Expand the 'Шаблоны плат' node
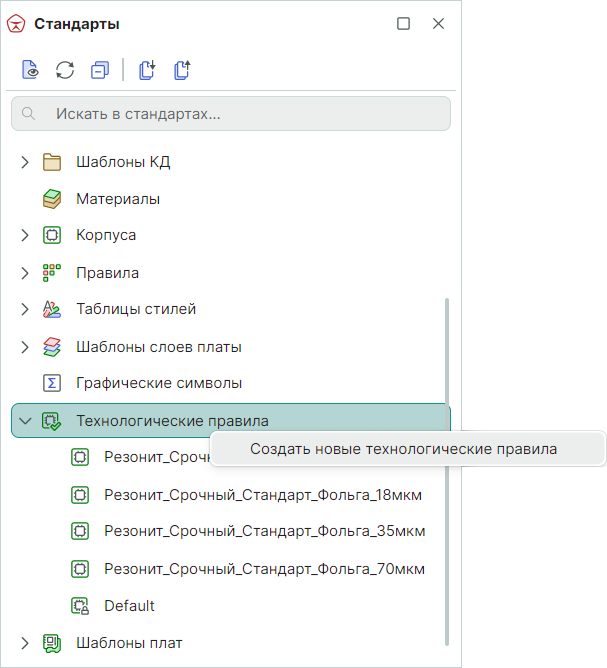 [x=26, y=643]
